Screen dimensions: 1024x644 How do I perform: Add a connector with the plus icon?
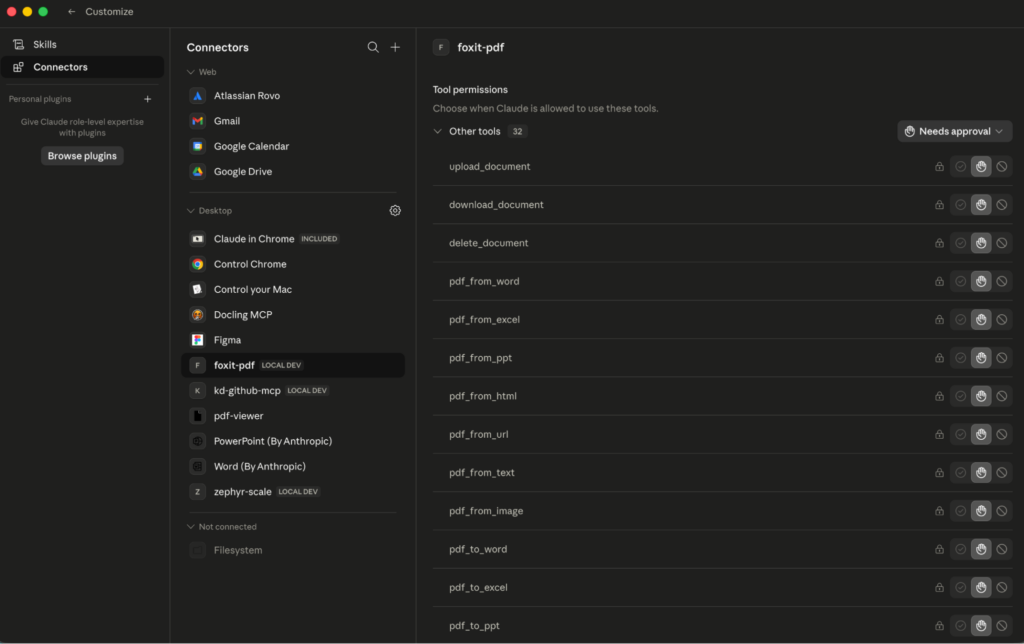[x=395, y=47]
